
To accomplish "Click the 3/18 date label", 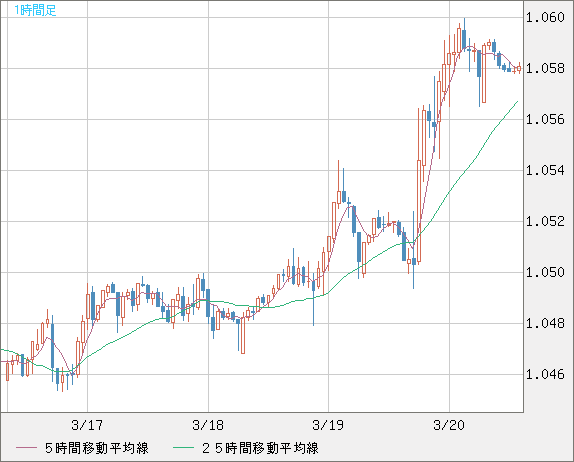I will (x=208, y=425).
